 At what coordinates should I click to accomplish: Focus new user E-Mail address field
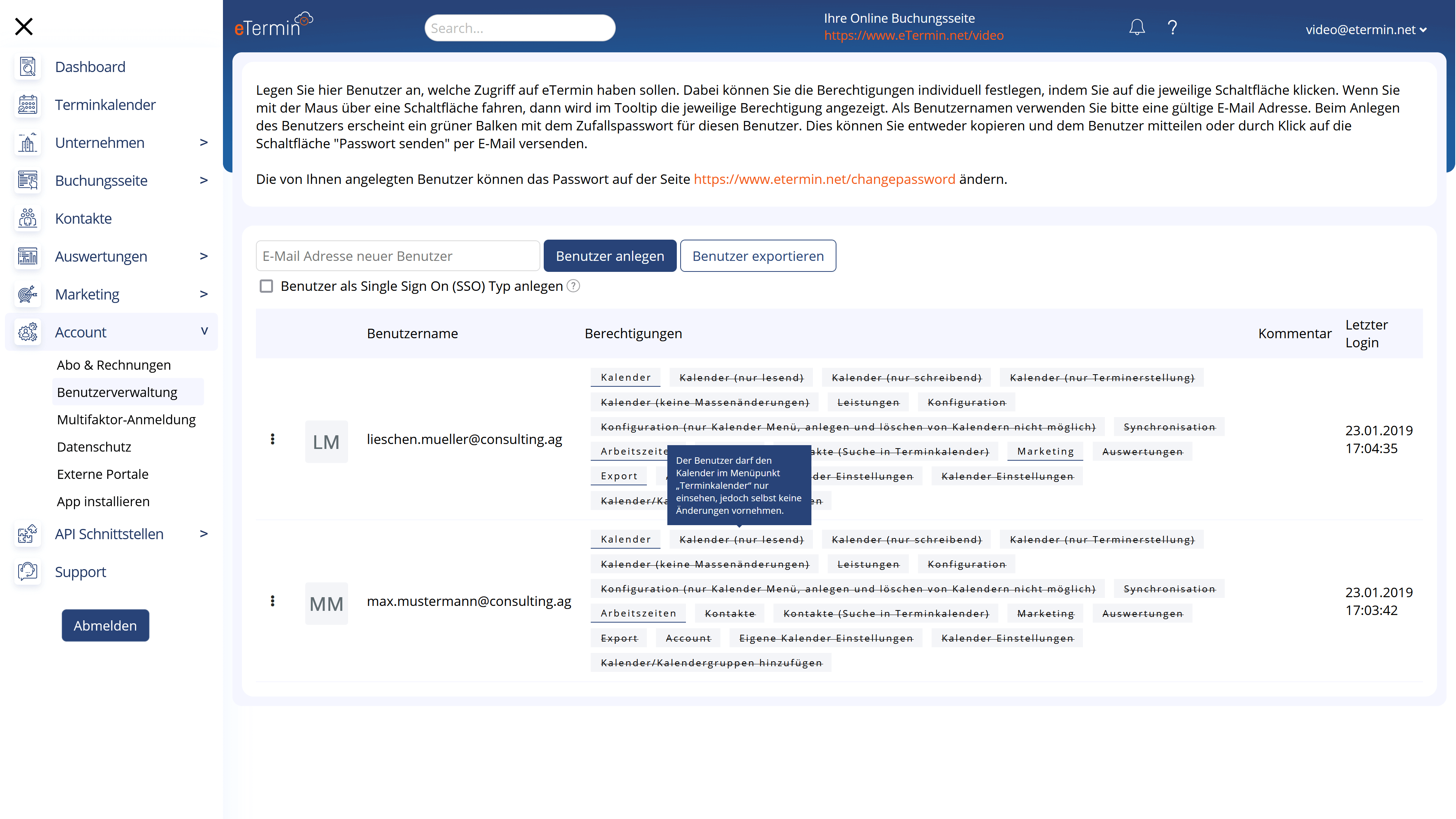[398, 256]
